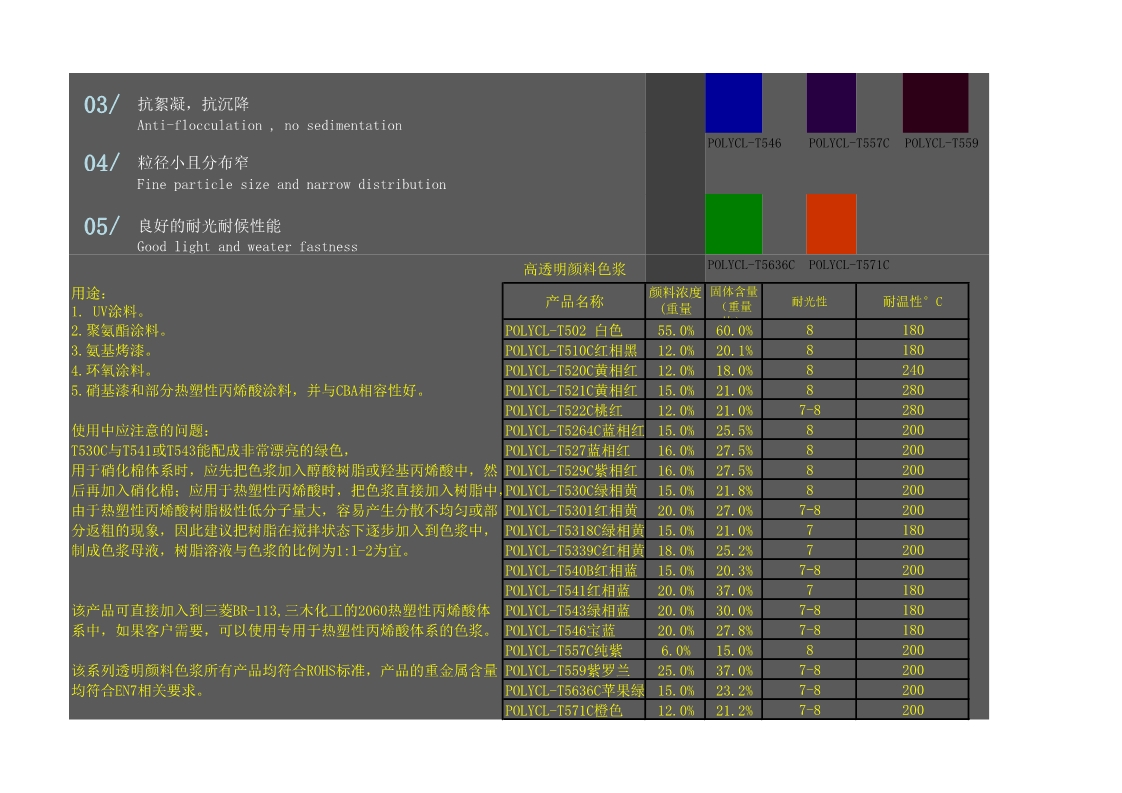Click the 用途： label text
The width and height of the screenshot is (1122, 793).
(88, 293)
